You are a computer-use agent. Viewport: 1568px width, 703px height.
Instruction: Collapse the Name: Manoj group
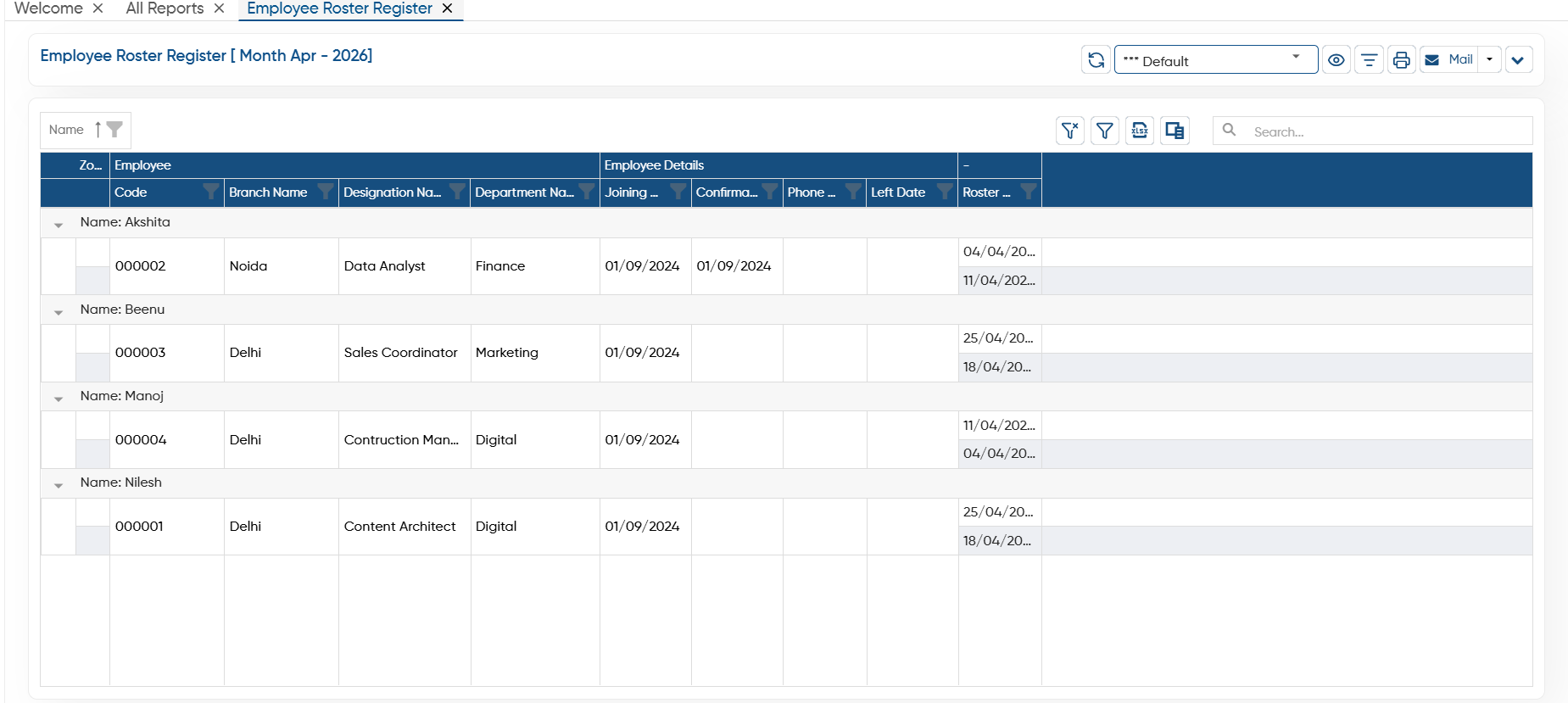tap(59, 399)
